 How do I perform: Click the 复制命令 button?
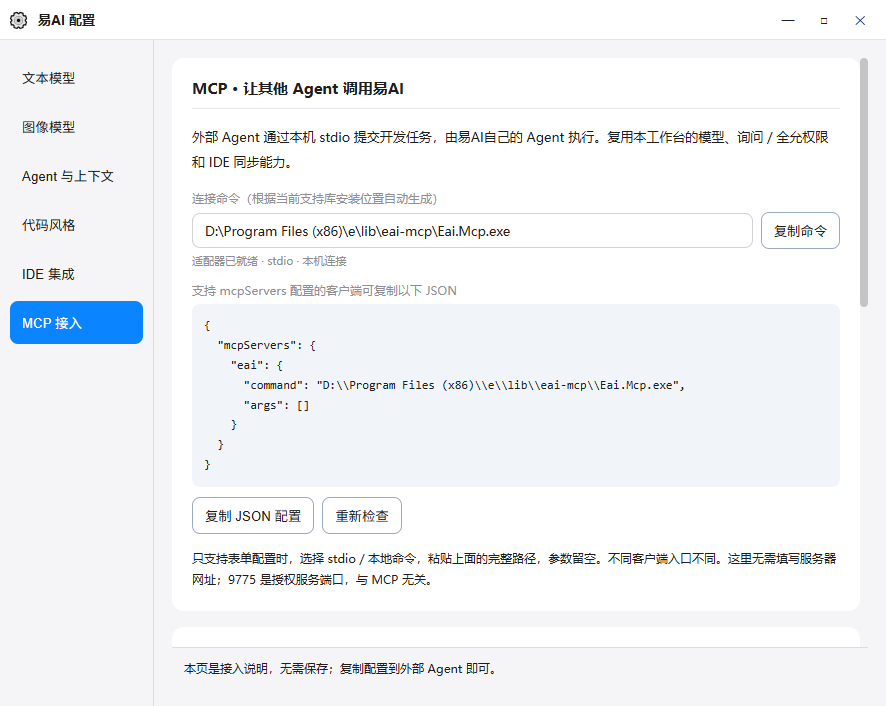coord(800,231)
